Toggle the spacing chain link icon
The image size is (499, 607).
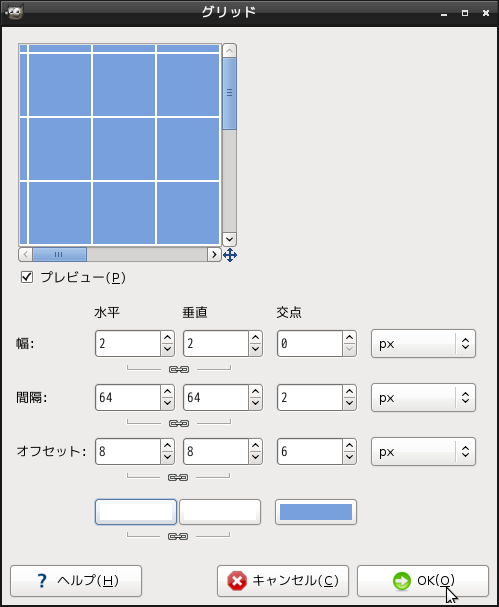tap(179, 423)
